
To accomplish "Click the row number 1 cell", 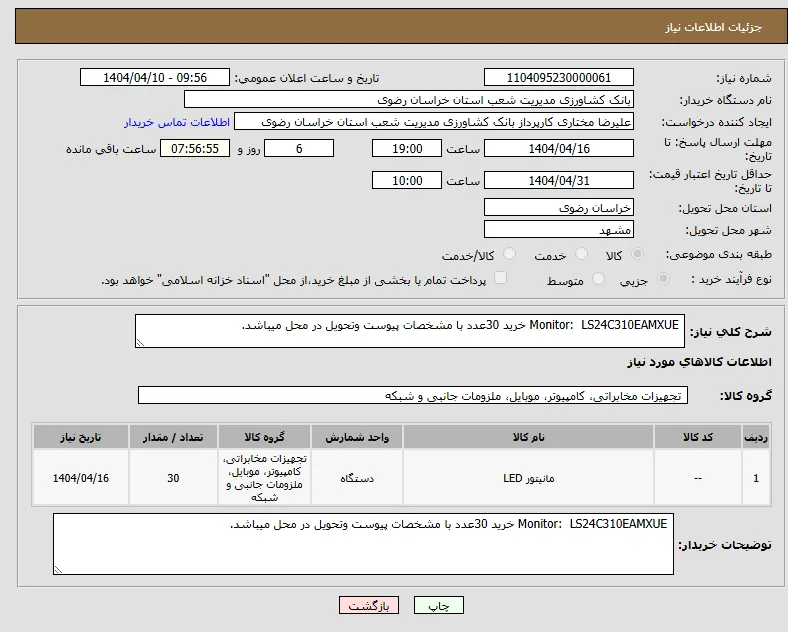I will (756, 478).
